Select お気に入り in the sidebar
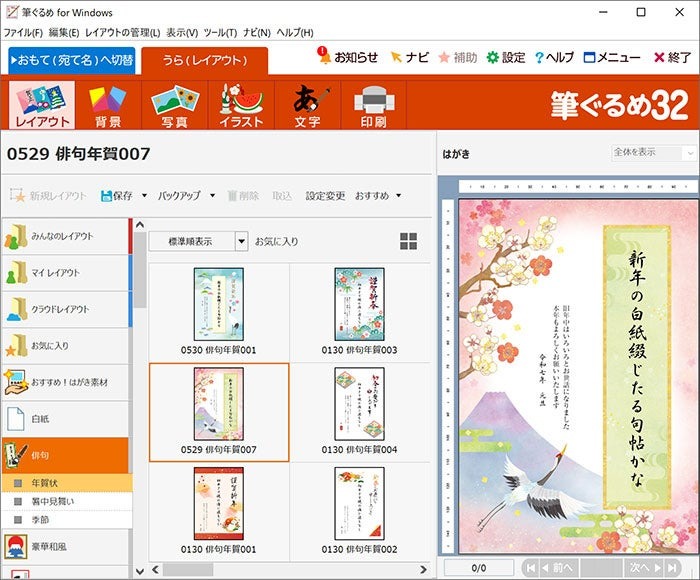The image size is (700, 580). point(65,346)
